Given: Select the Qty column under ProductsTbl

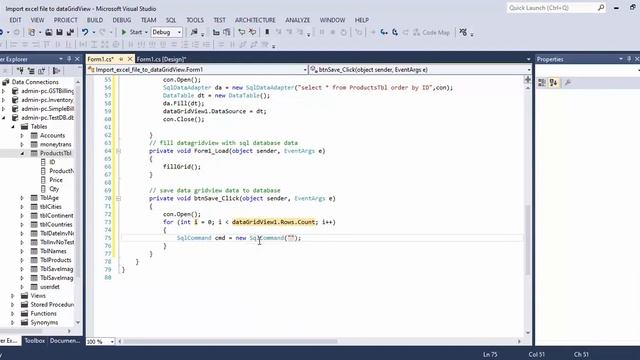Looking at the screenshot, I should click(54, 189).
